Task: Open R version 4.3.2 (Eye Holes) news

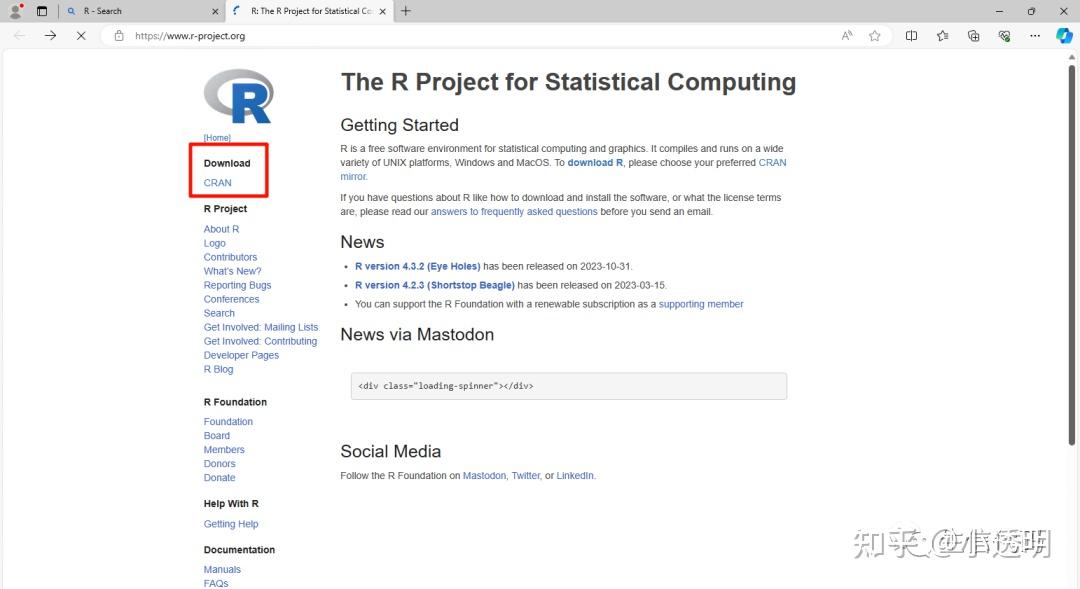Action: (417, 267)
